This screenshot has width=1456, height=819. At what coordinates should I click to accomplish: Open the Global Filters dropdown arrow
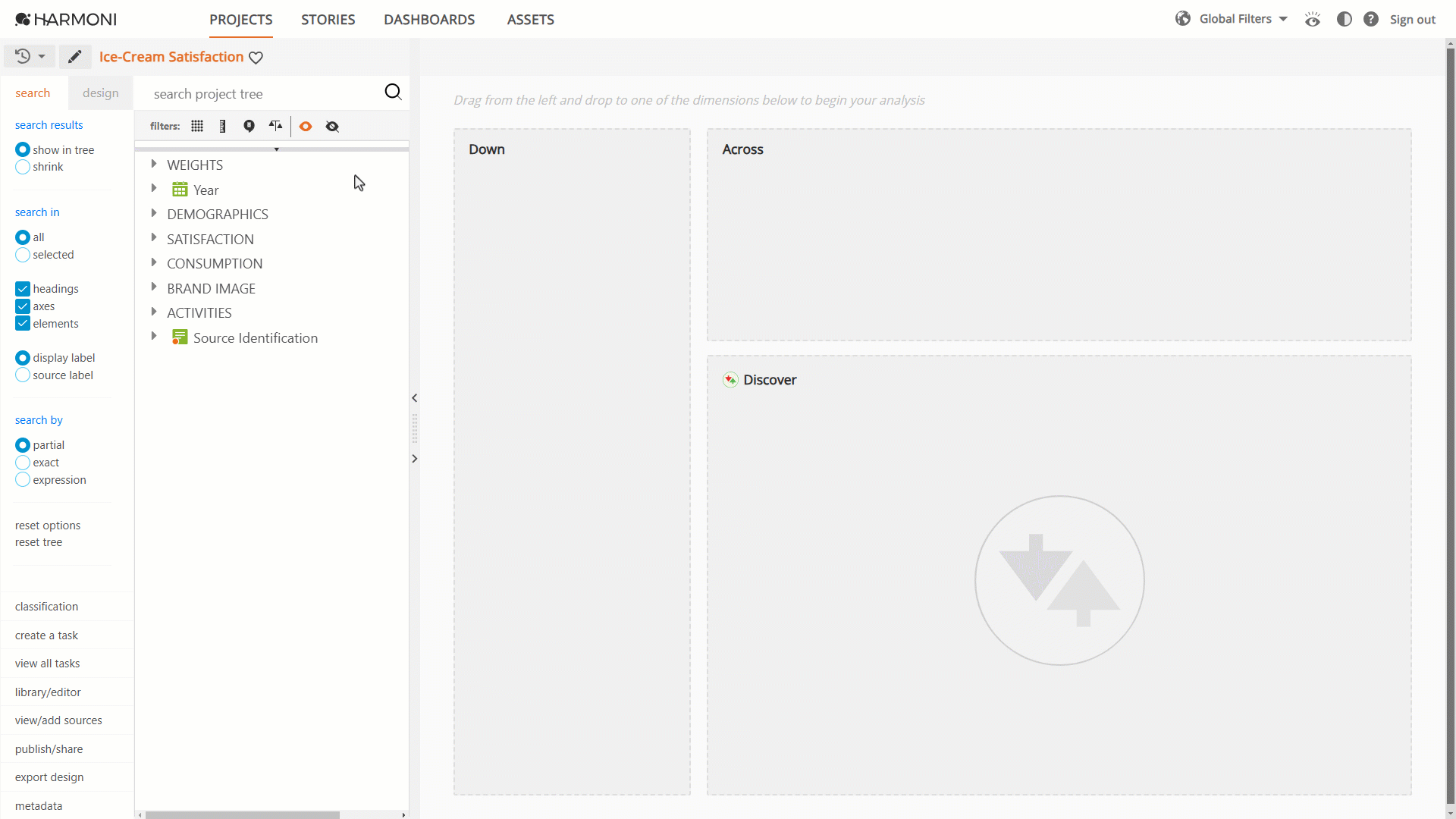[x=1283, y=19]
